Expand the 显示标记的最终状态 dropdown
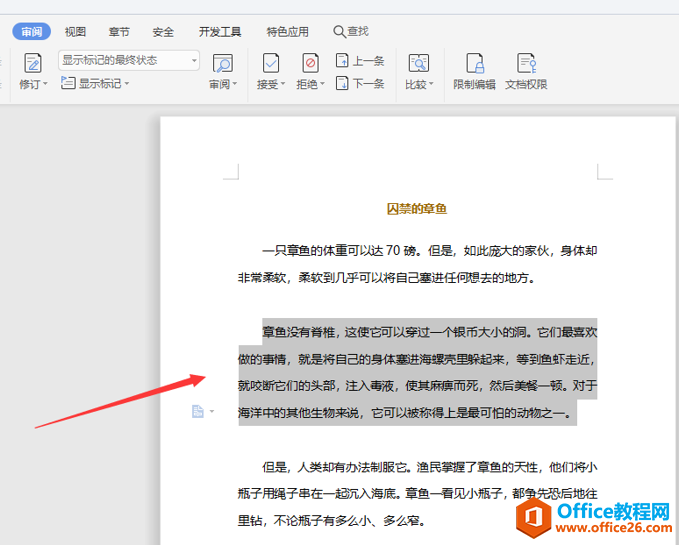 [194, 61]
